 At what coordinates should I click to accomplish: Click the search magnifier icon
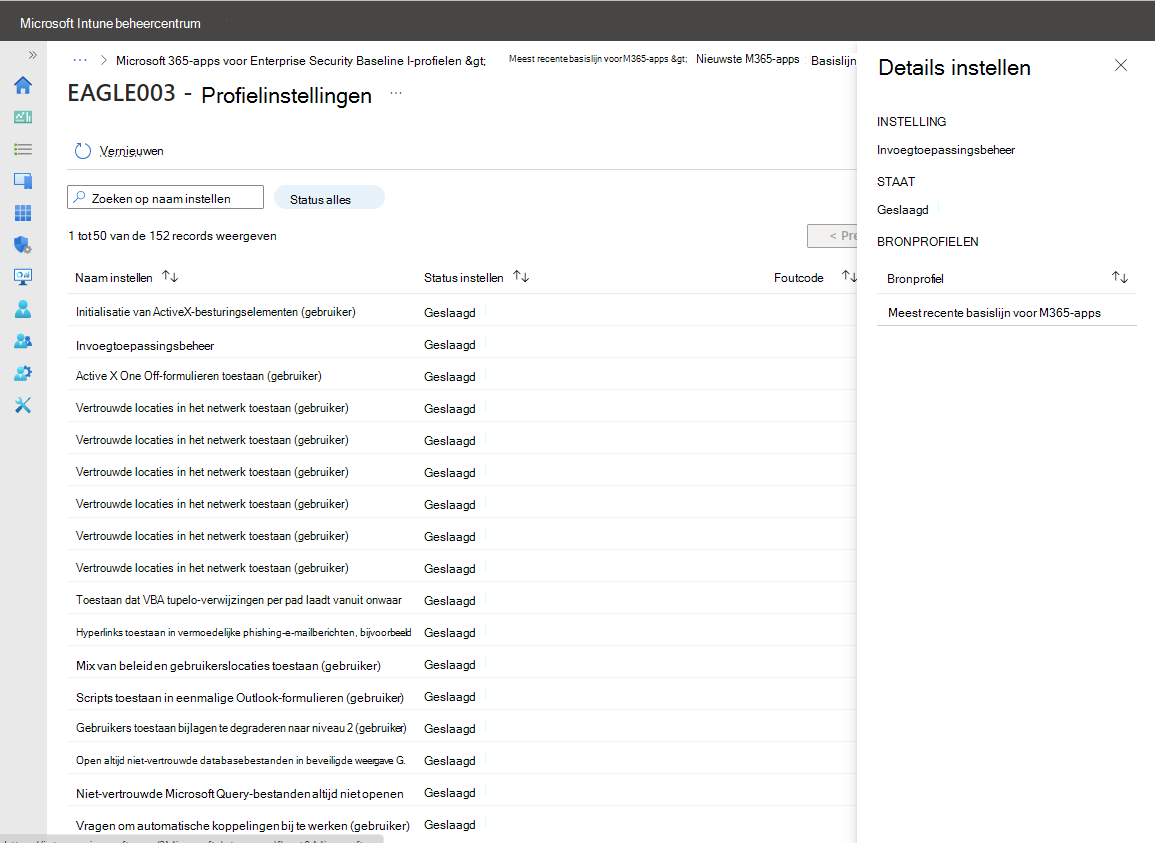pos(80,197)
